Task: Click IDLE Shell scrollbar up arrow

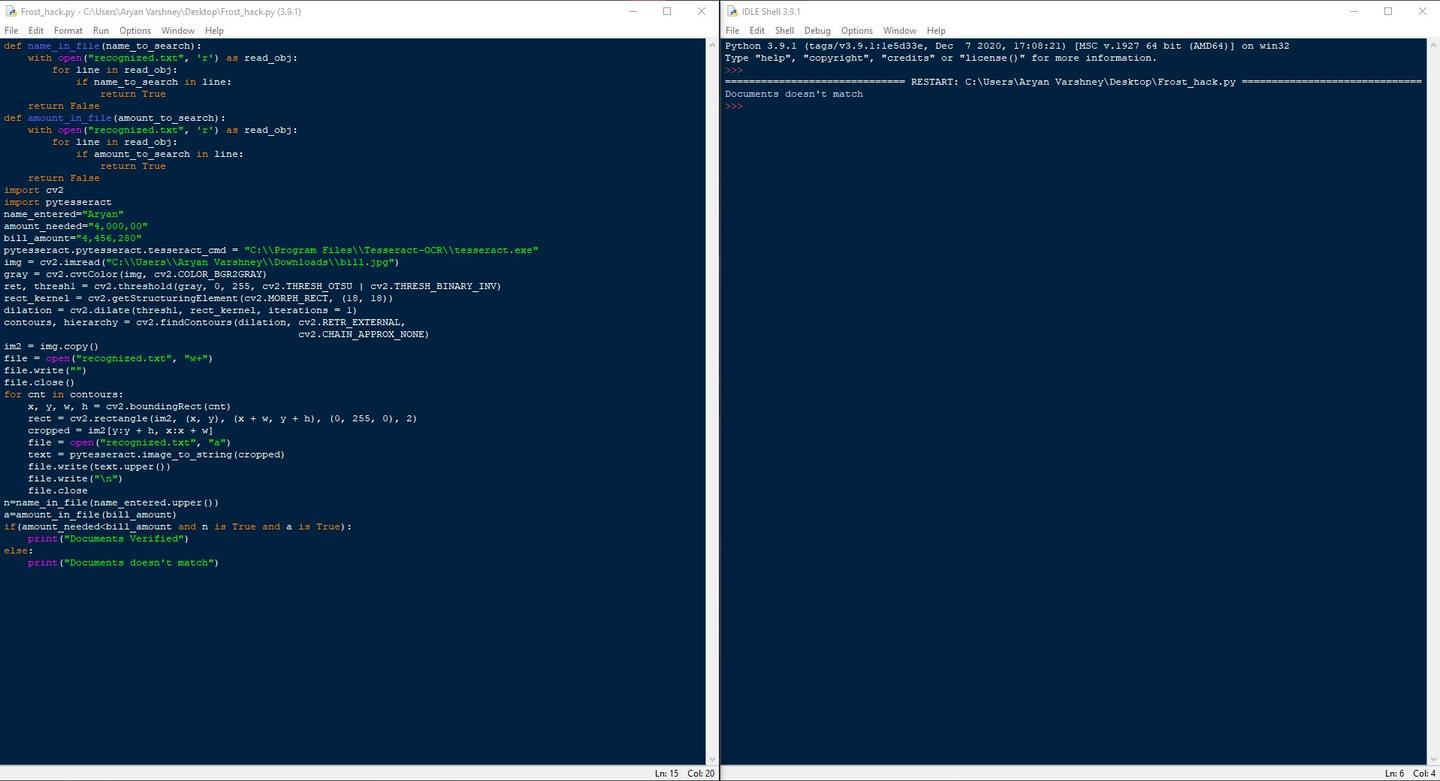Action: 1433,45
